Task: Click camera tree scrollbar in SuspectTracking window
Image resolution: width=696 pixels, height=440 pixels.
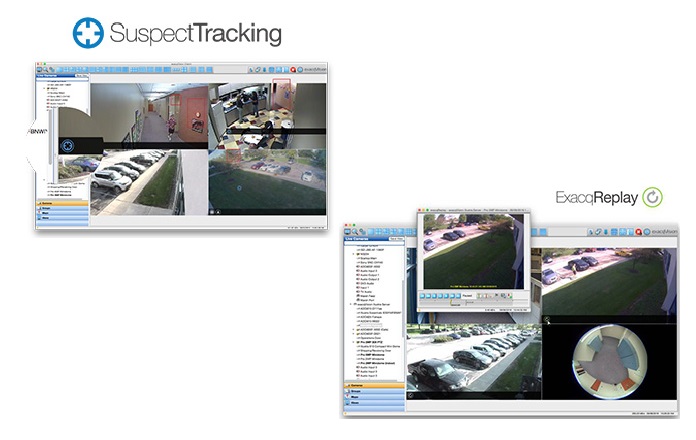Action: pos(51,138)
